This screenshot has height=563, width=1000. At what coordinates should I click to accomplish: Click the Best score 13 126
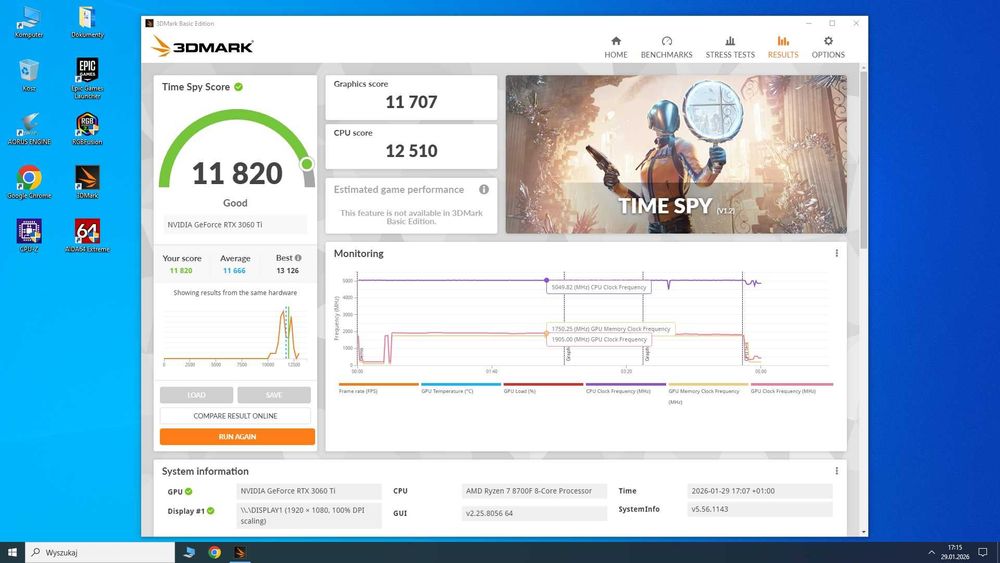(288, 270)
